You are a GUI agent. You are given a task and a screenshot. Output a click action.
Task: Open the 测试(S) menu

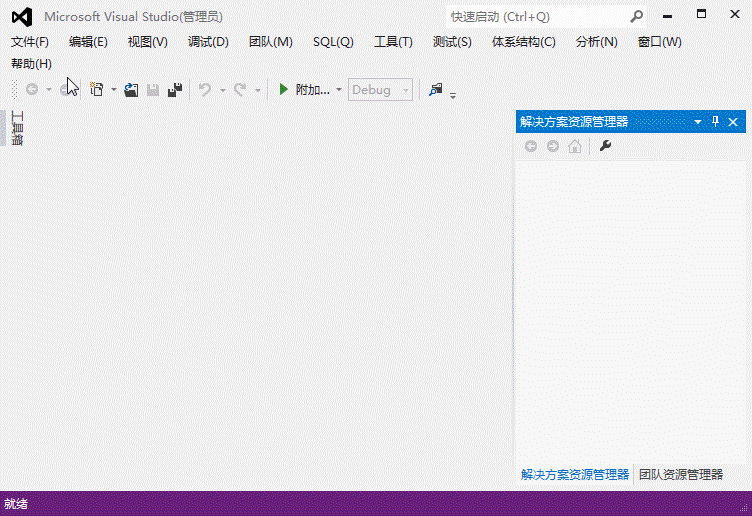pos(452,42)
